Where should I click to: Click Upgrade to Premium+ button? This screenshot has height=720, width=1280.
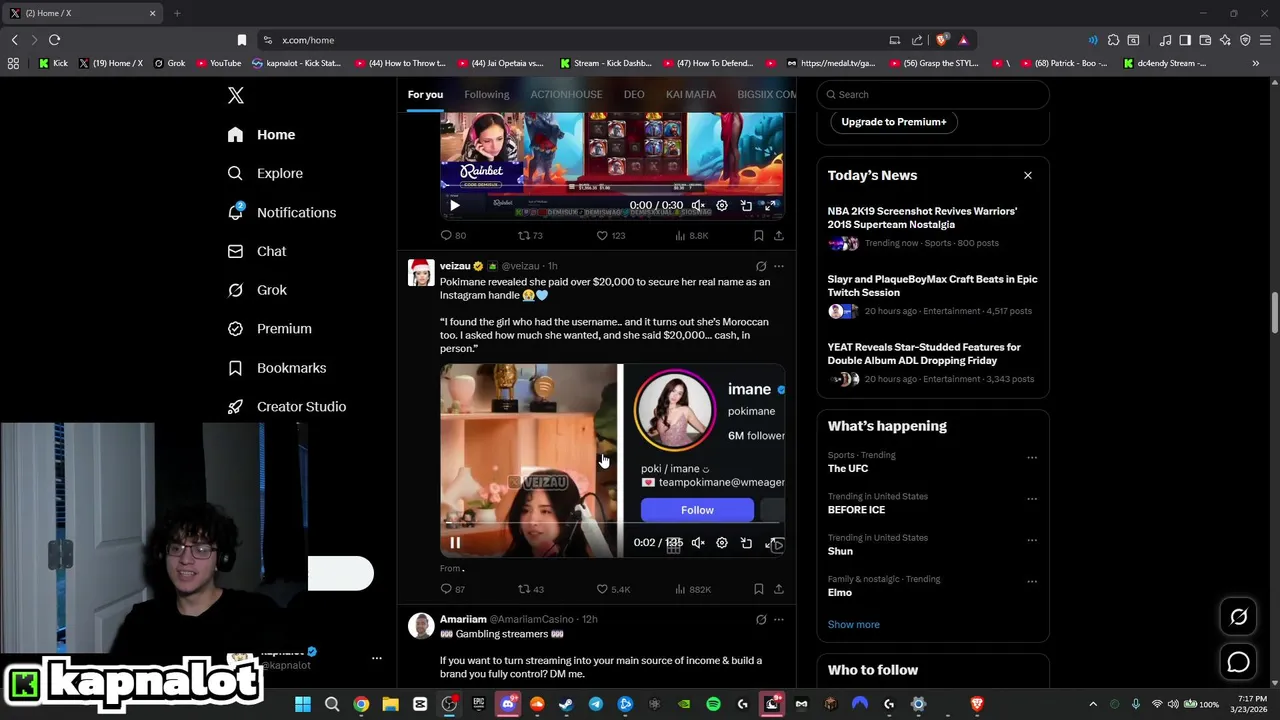[x=894, y=122]
